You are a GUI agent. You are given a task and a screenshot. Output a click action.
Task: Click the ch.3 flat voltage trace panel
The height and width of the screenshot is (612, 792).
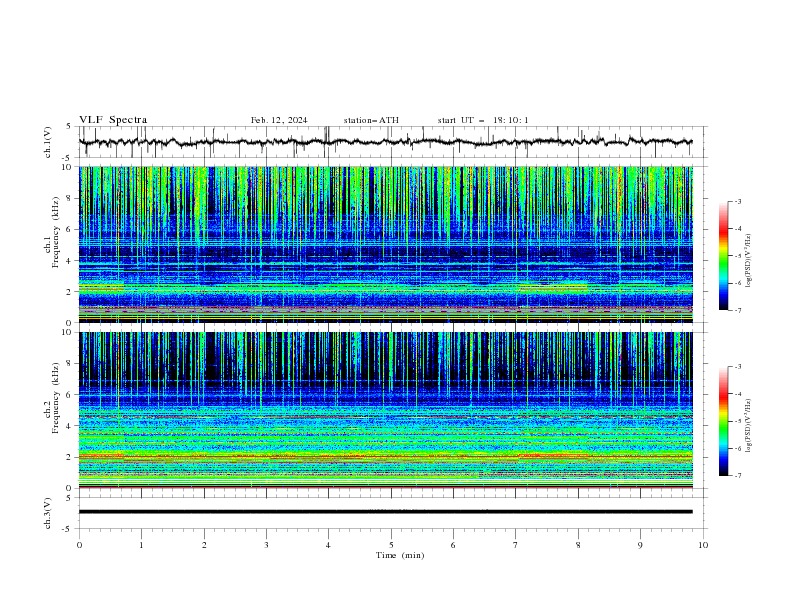pyautogui.click(x=393, y=513)
